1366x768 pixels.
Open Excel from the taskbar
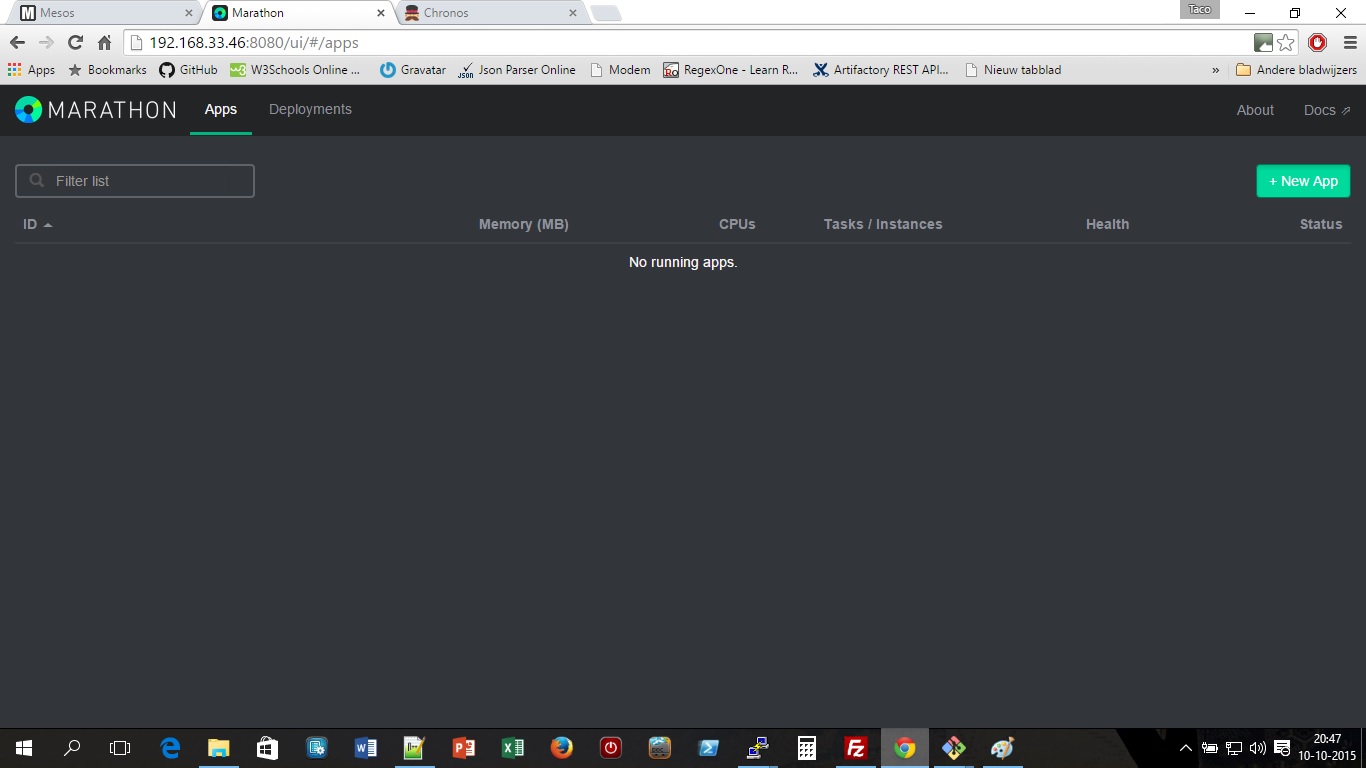pyautogui.click(x=512, y=748)
